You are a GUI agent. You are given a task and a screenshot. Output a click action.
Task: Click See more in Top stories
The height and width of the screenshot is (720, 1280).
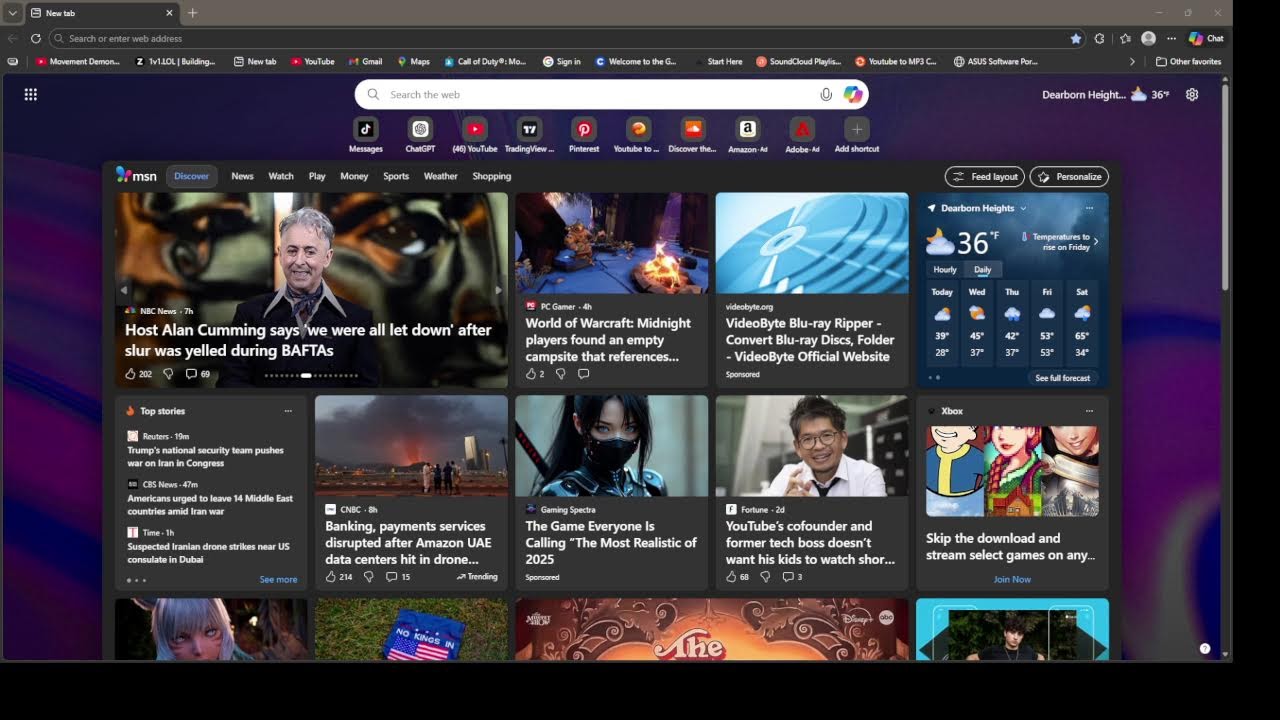[x=278, y=579]
